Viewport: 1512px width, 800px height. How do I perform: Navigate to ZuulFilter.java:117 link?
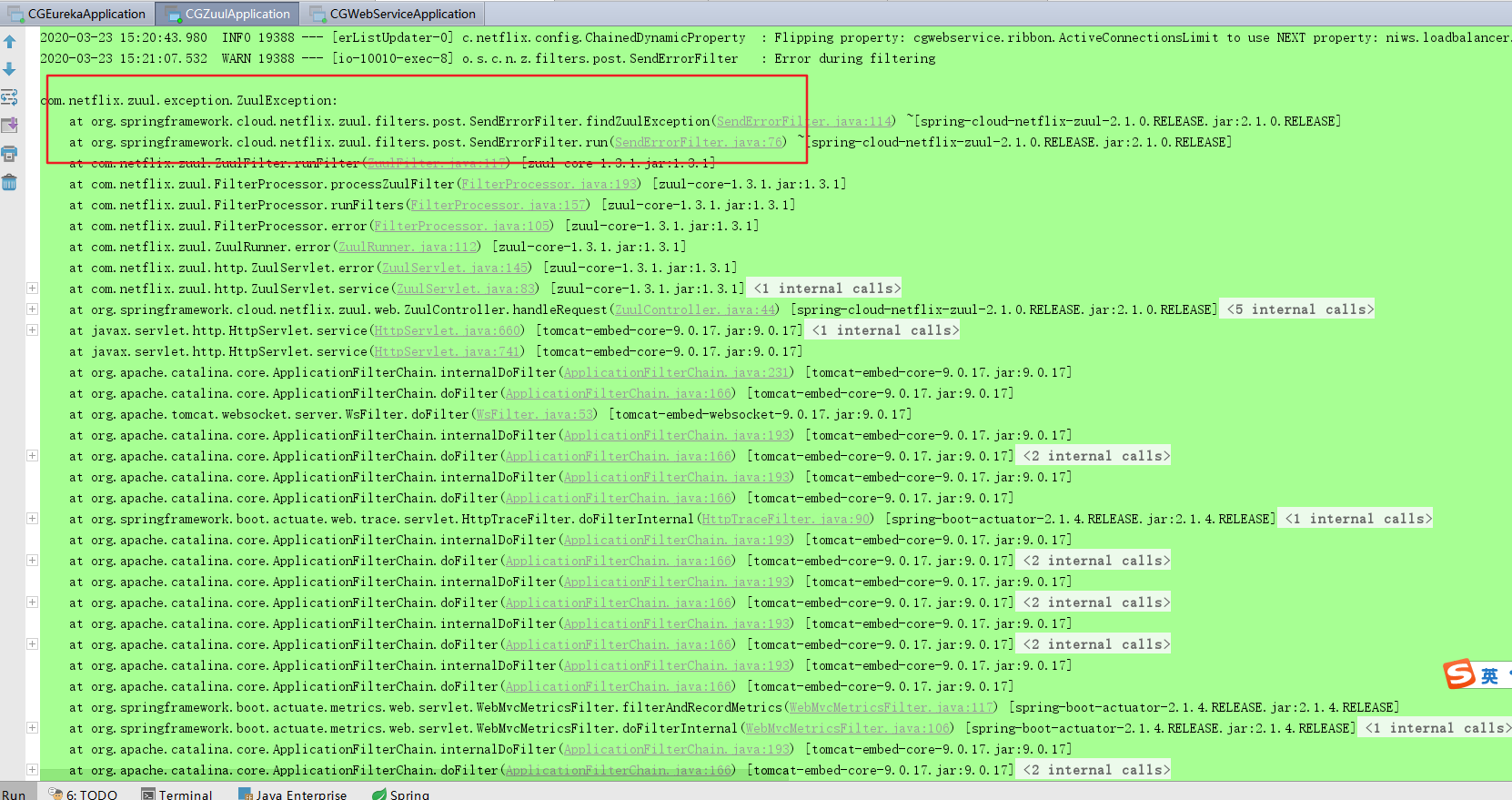(437, 163)
